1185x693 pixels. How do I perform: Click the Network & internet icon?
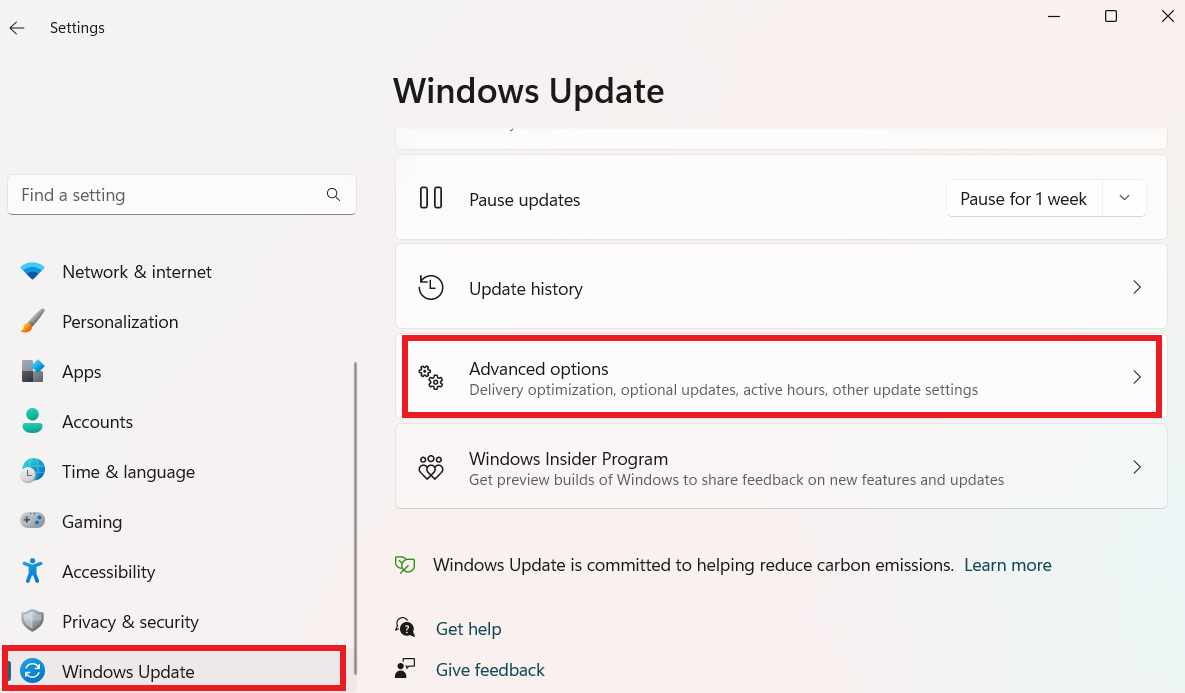33,271
